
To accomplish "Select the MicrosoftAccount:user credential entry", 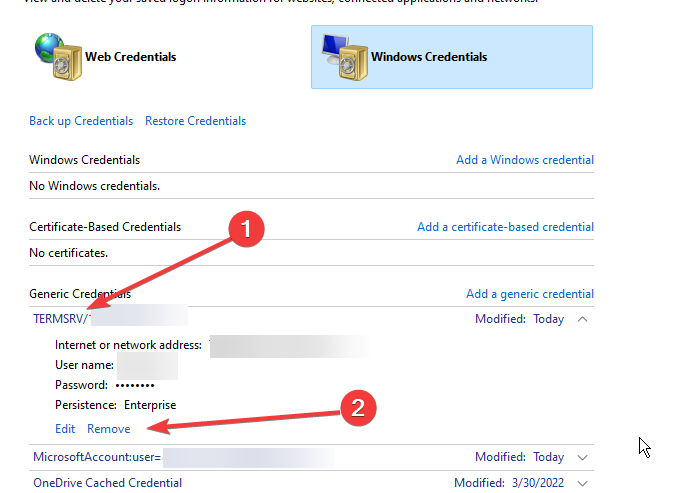I will [97, 457].
